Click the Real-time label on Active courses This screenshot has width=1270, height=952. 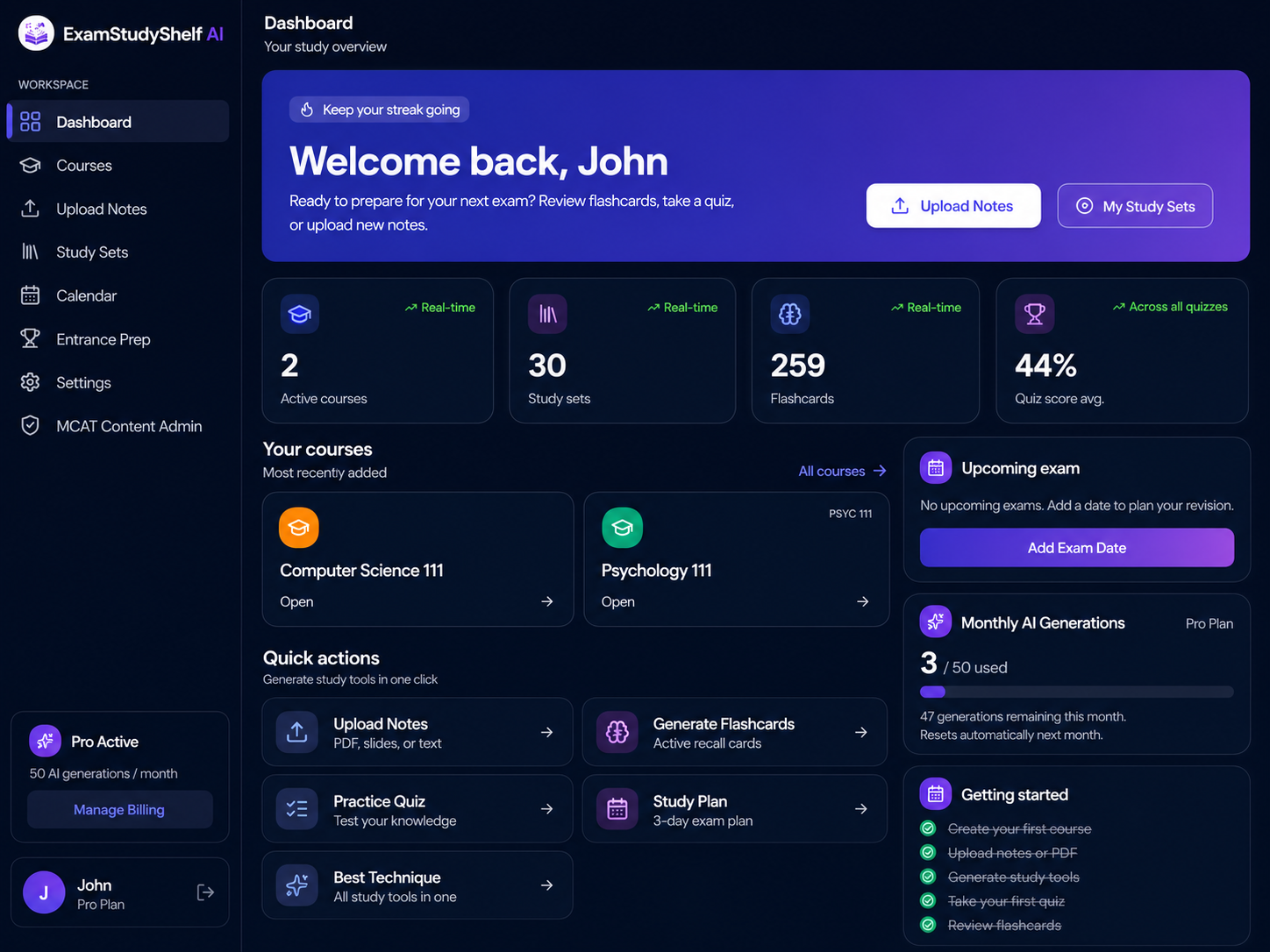tap(440, 308)
